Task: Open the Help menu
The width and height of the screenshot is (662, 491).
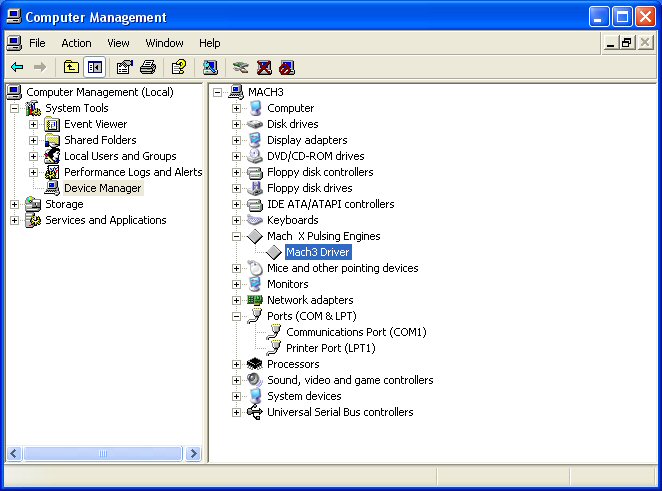Action: click(209, 43)
